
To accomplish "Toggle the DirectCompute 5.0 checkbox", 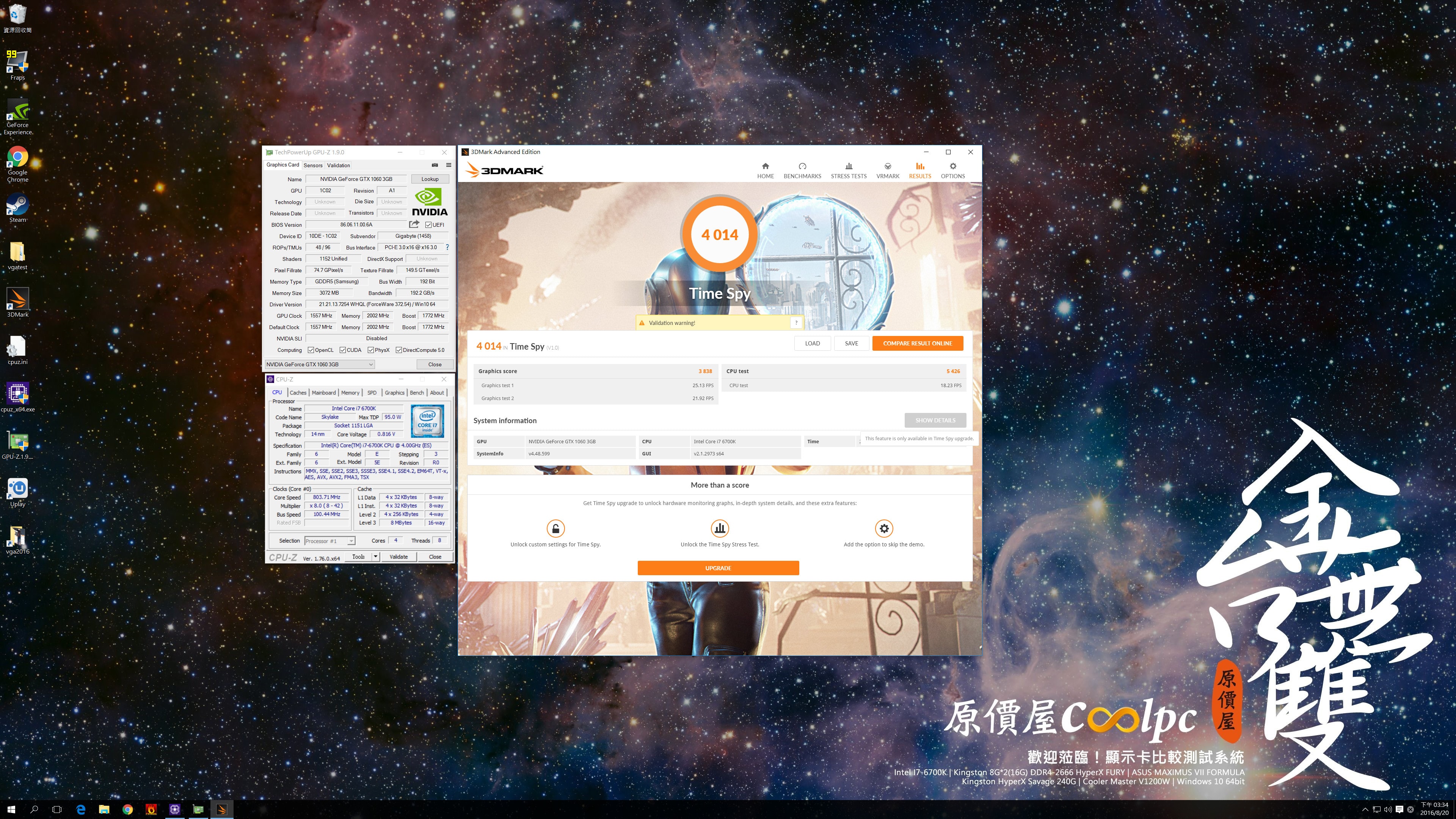I will [x=399, y=350].
